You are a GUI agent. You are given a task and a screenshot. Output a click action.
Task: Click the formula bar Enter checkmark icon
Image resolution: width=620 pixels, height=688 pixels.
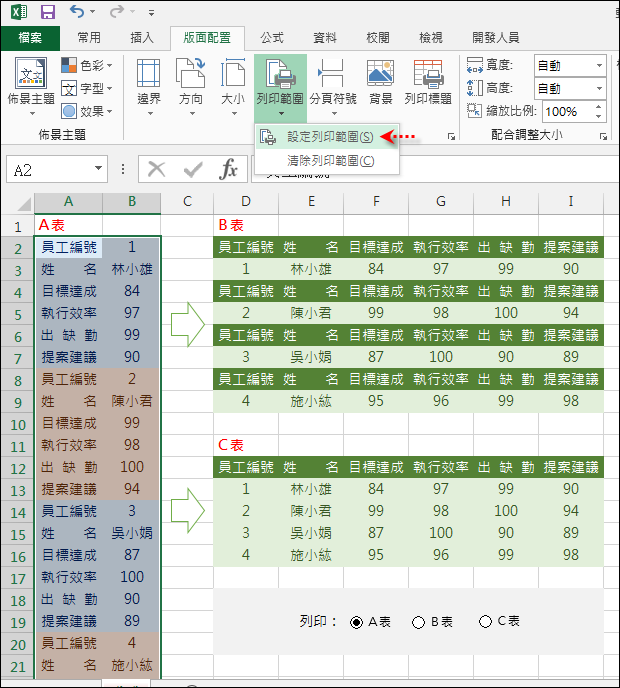193,169
